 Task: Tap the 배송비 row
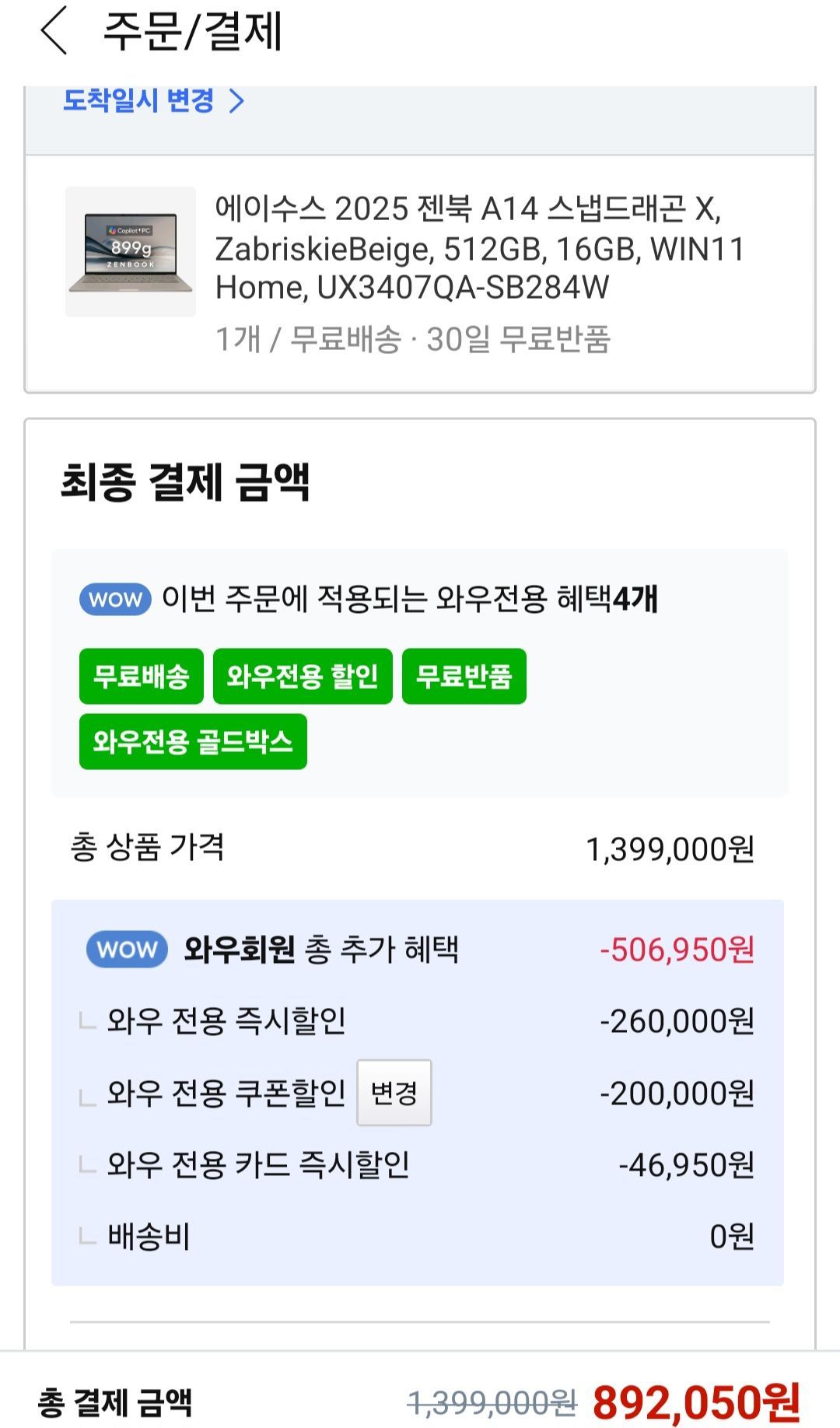coord(149,1237)
